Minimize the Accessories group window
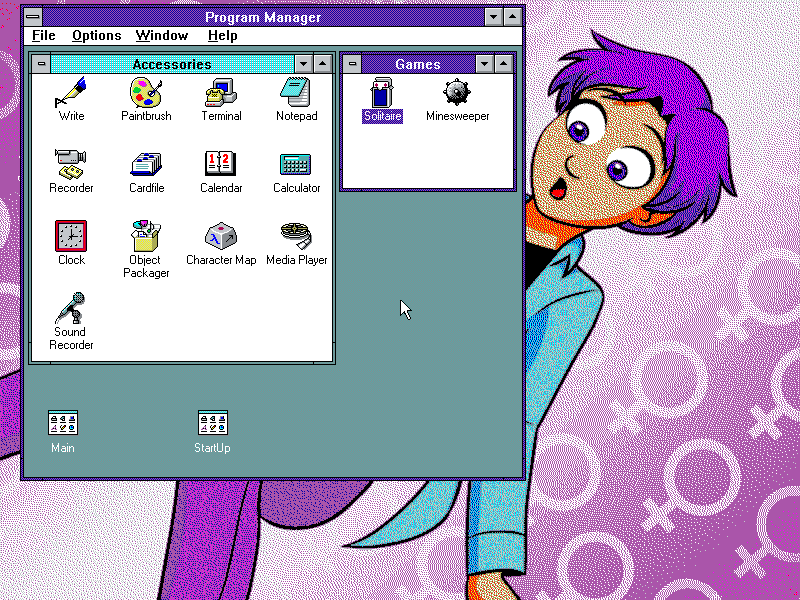 (x=304, y=64)
